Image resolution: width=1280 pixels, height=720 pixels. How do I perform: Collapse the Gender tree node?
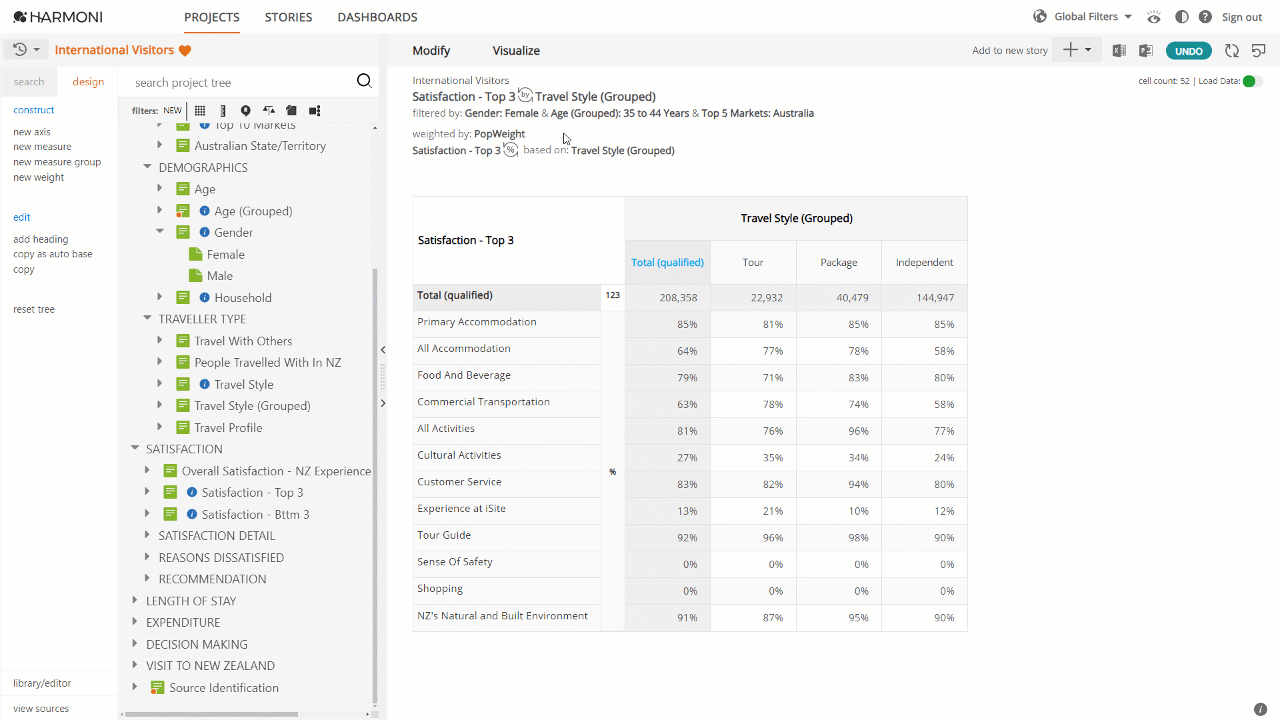pyautogui.click(x=160, y=232)
